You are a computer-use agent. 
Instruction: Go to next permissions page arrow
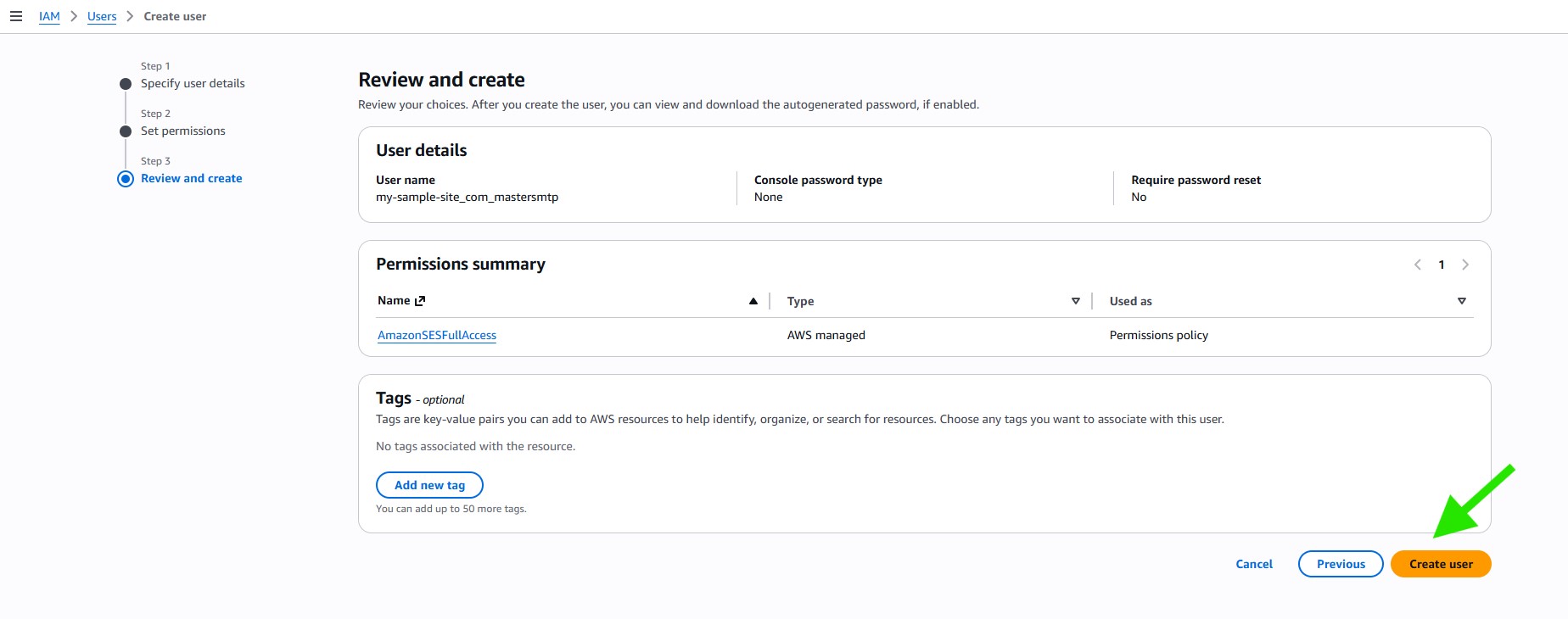point(1464,265)
